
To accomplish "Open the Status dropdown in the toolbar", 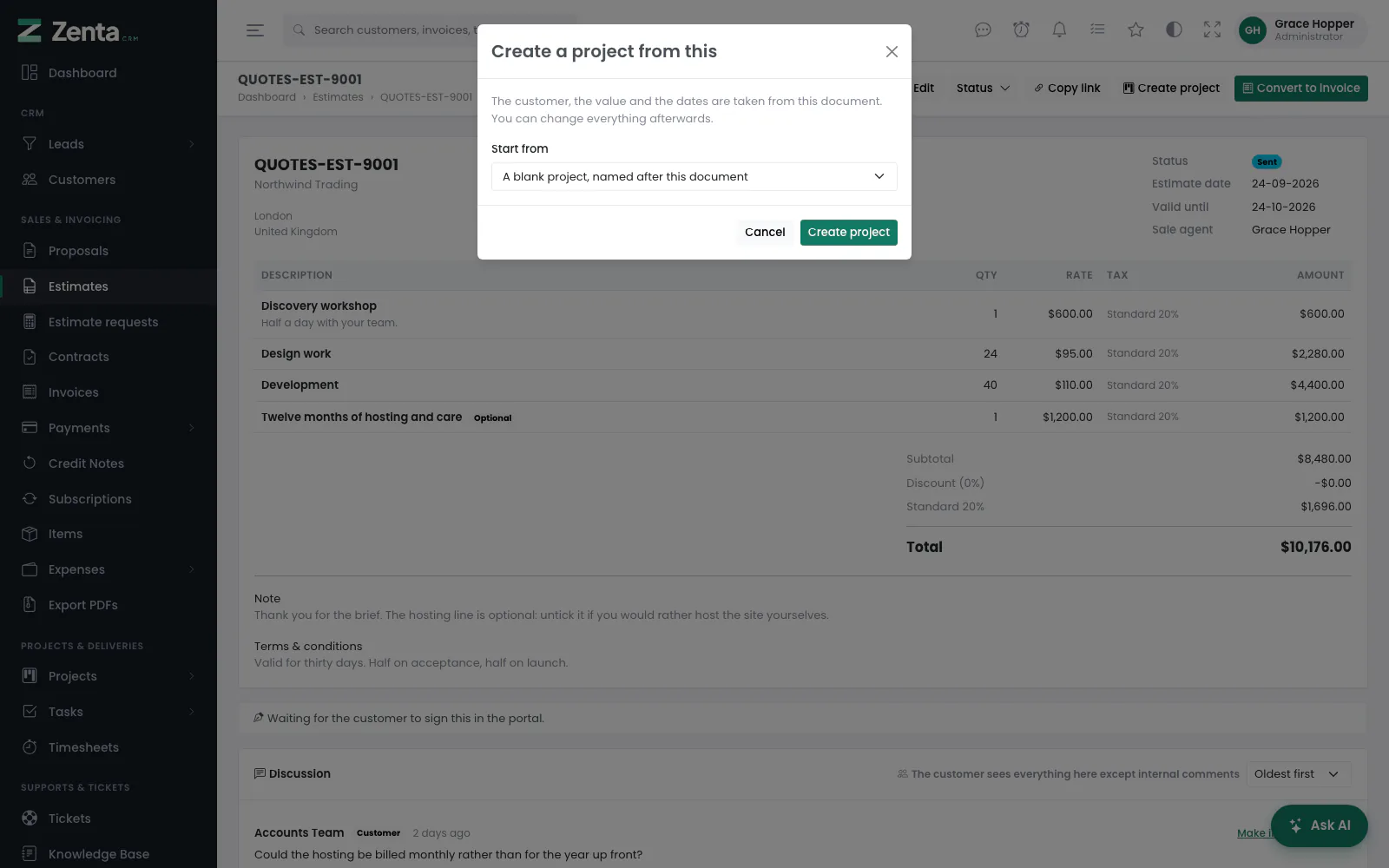I will coord(983,88).
